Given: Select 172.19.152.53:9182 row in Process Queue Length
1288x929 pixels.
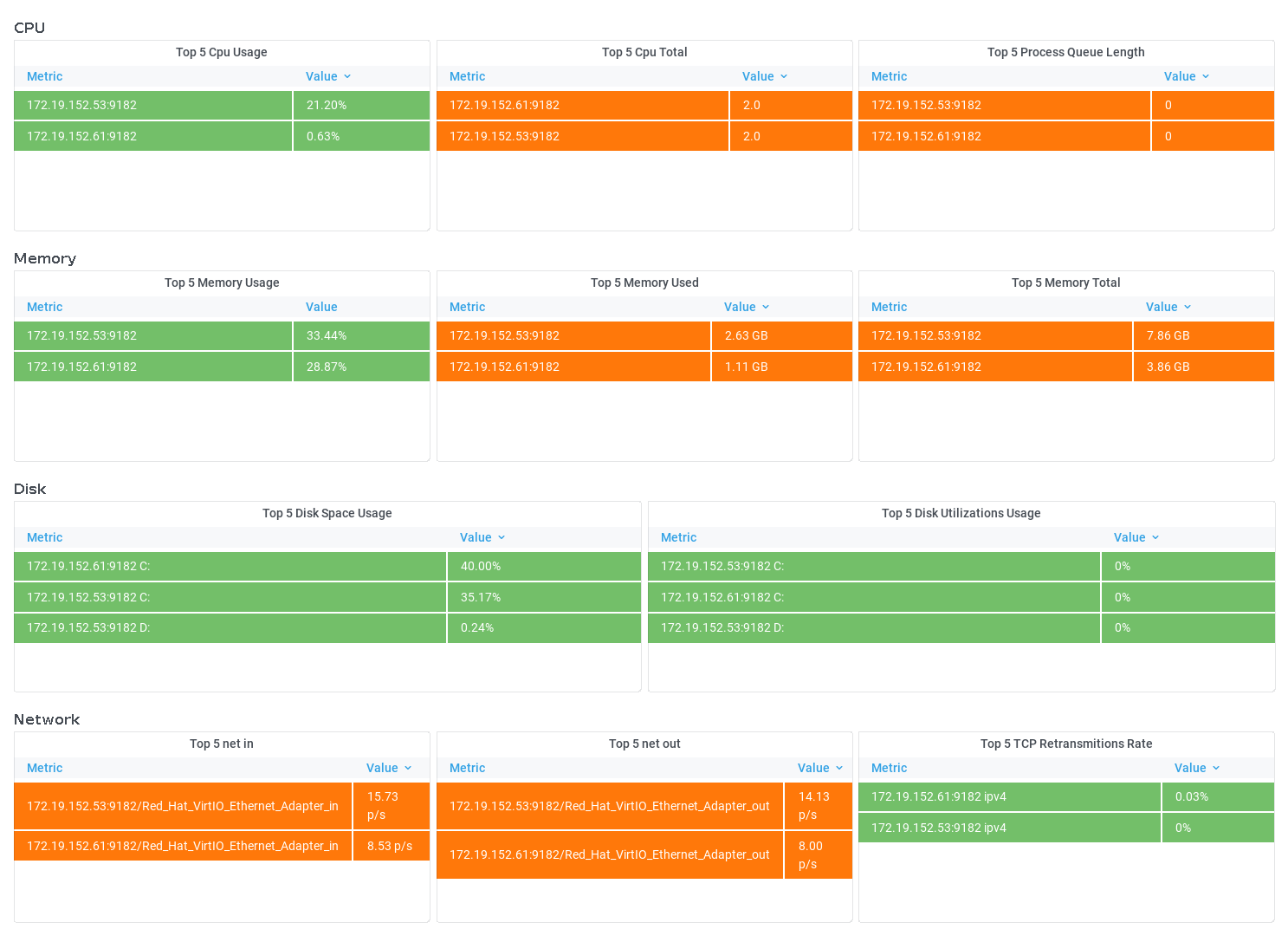Looking at the screenshot, I should tap(1066, 105).
